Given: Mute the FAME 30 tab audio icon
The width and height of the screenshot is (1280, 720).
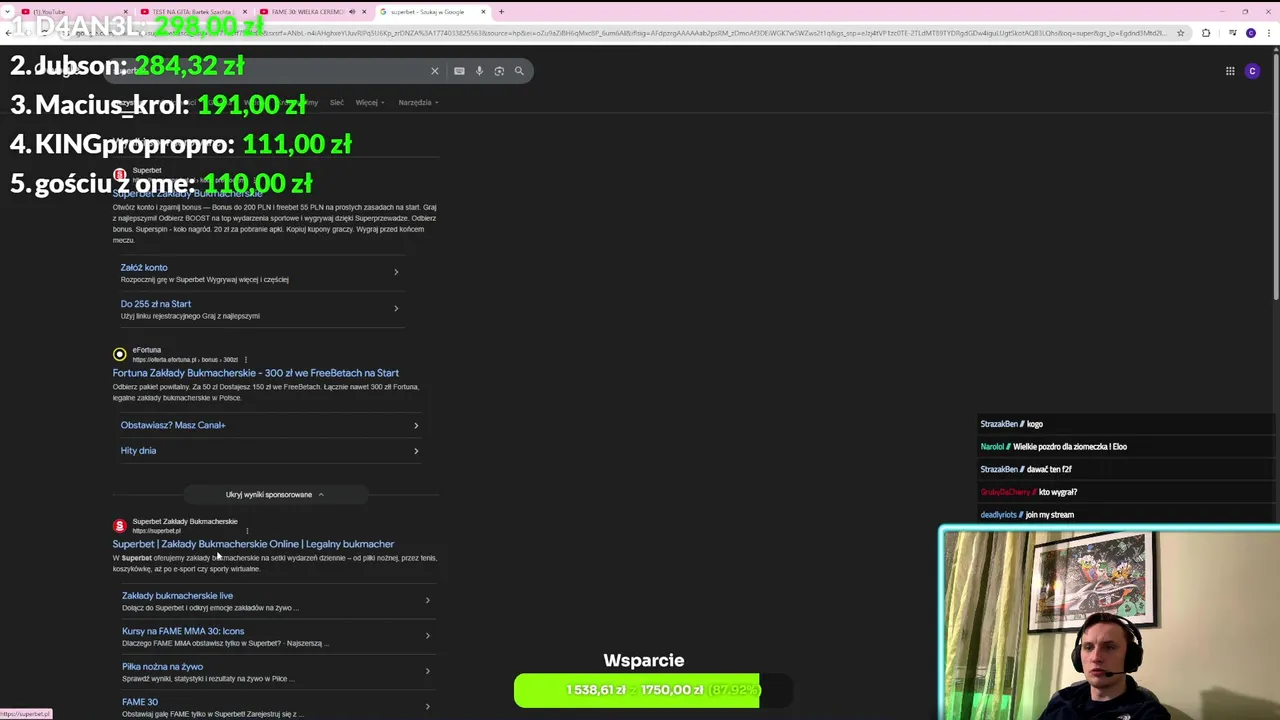Looking at the screenshot, I should pyautogui.click(x=352, y=12).
